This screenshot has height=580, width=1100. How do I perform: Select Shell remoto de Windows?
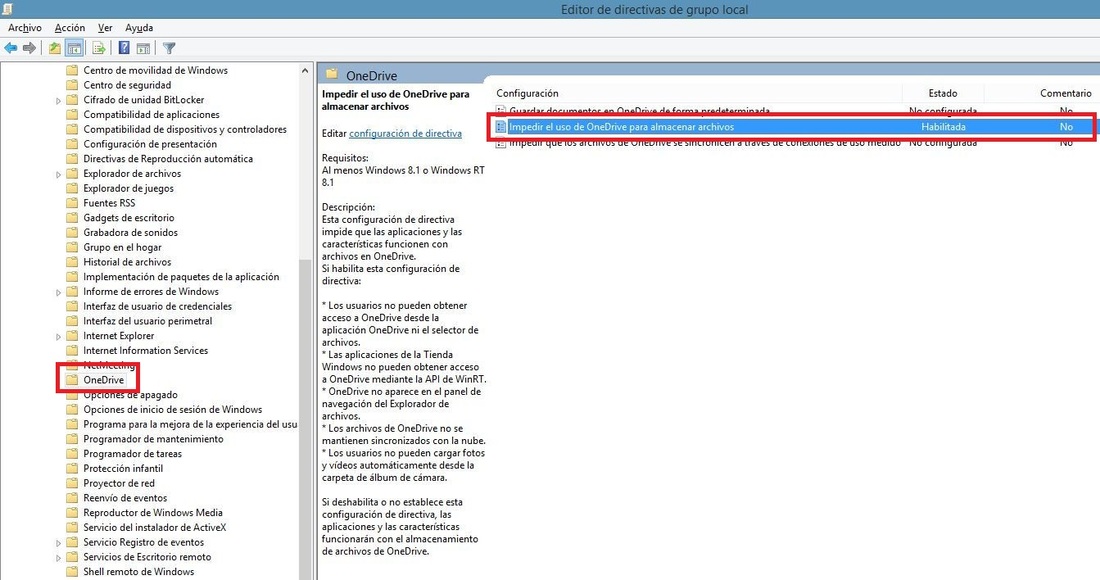coord(138,571)
